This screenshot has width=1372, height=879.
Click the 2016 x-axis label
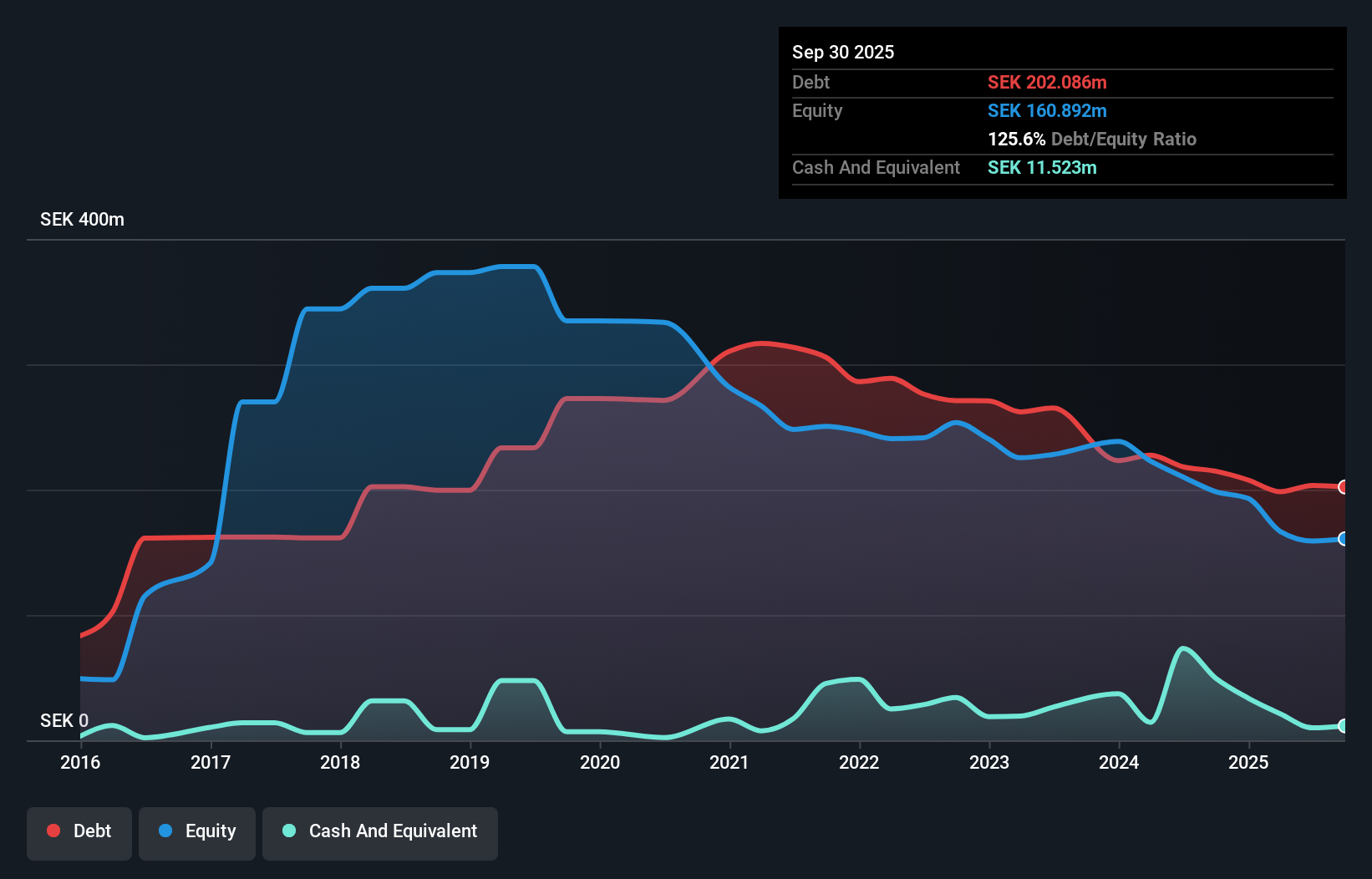tap(80, 762)
